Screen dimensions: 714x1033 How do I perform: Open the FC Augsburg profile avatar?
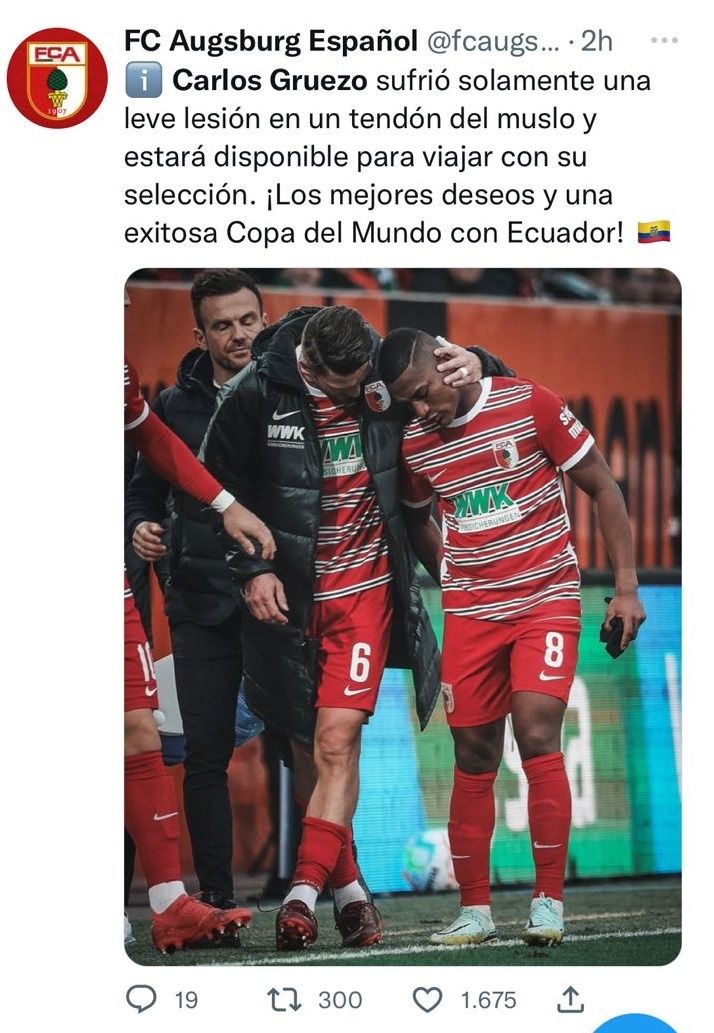point(57,78)
